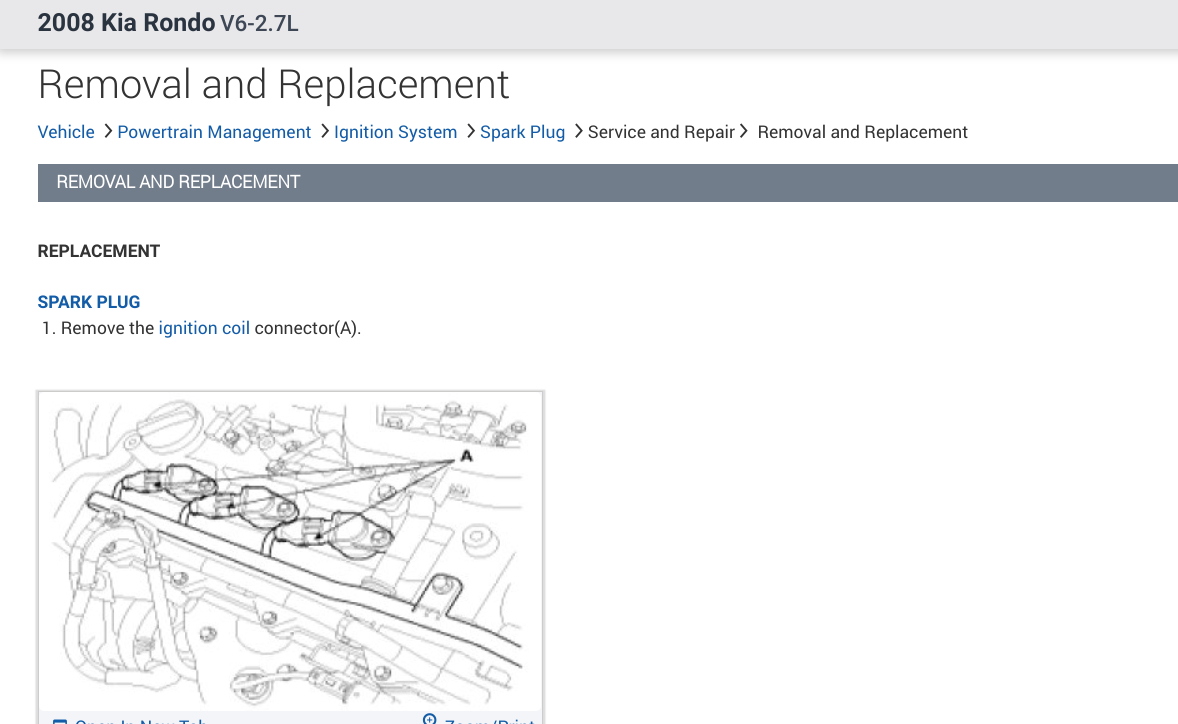1178x724 pixels.
Task: Click the chevron after Service and Repair
Action: (744, 131)
